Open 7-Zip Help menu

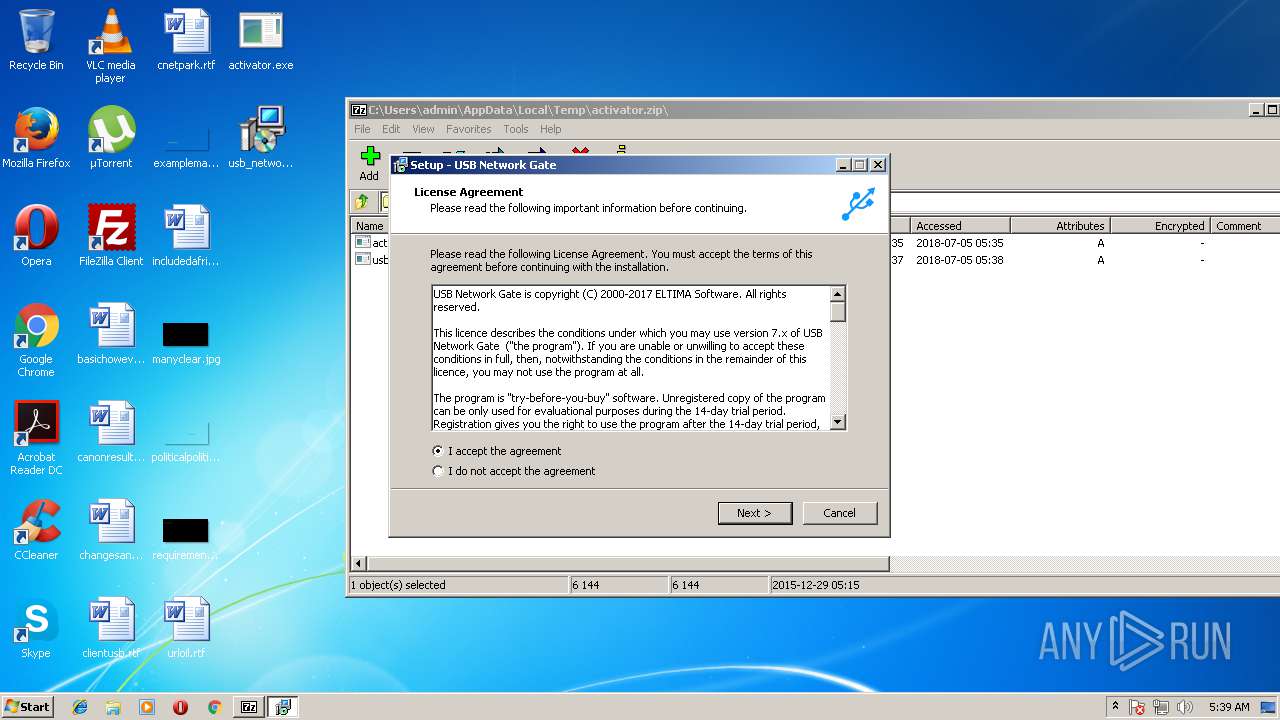551,129
